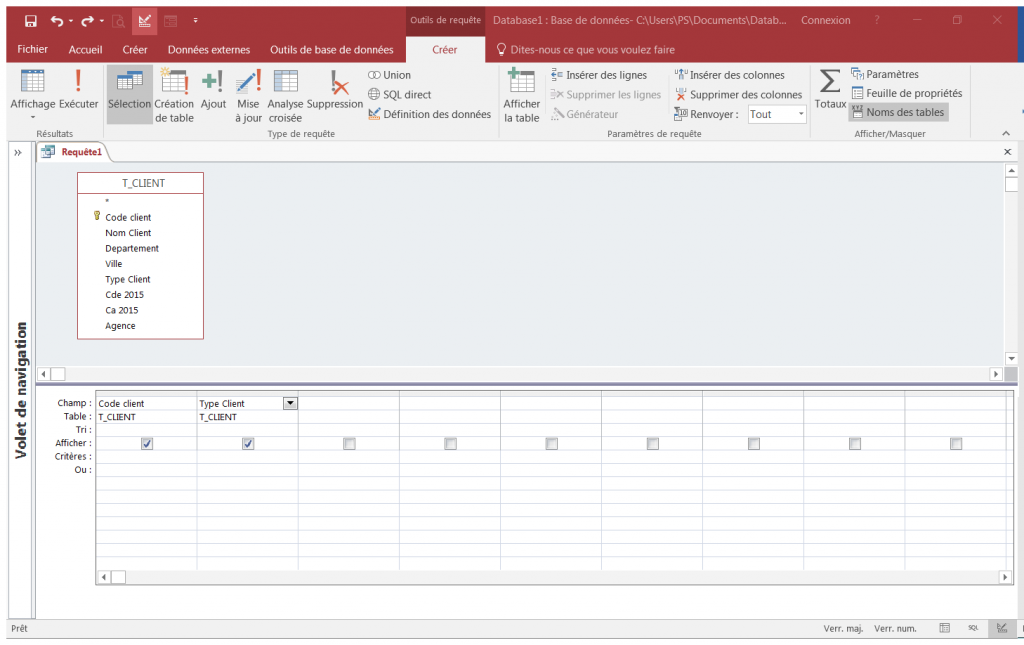Insert rows with Insérer des lignes
This screenshot has height=645, width=1024.
(x=599, y=75)
